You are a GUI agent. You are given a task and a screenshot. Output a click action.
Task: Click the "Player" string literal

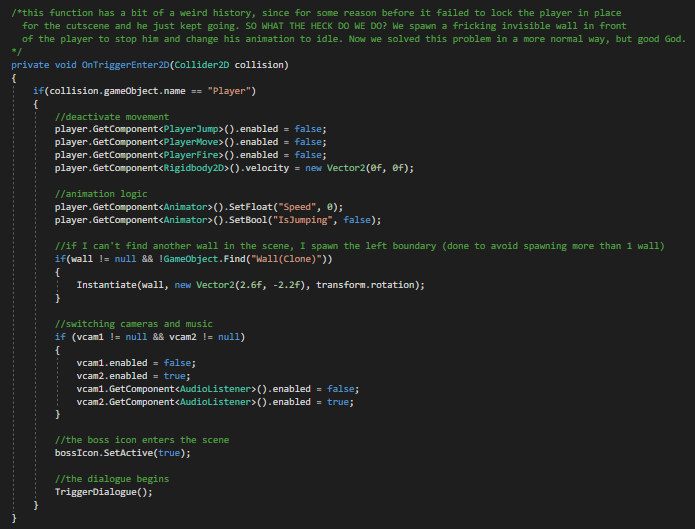(x=229, y=91)
